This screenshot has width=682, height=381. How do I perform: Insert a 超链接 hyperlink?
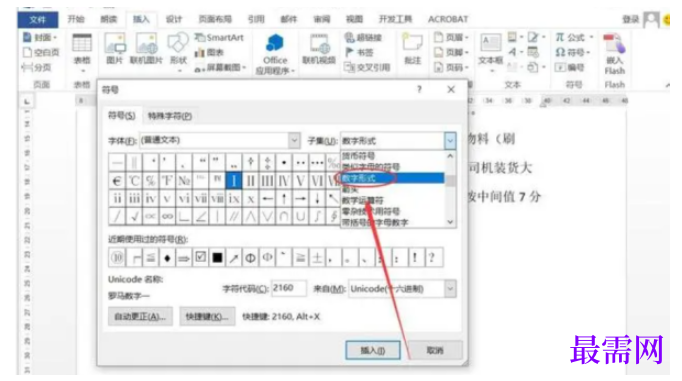click(363, 37)
